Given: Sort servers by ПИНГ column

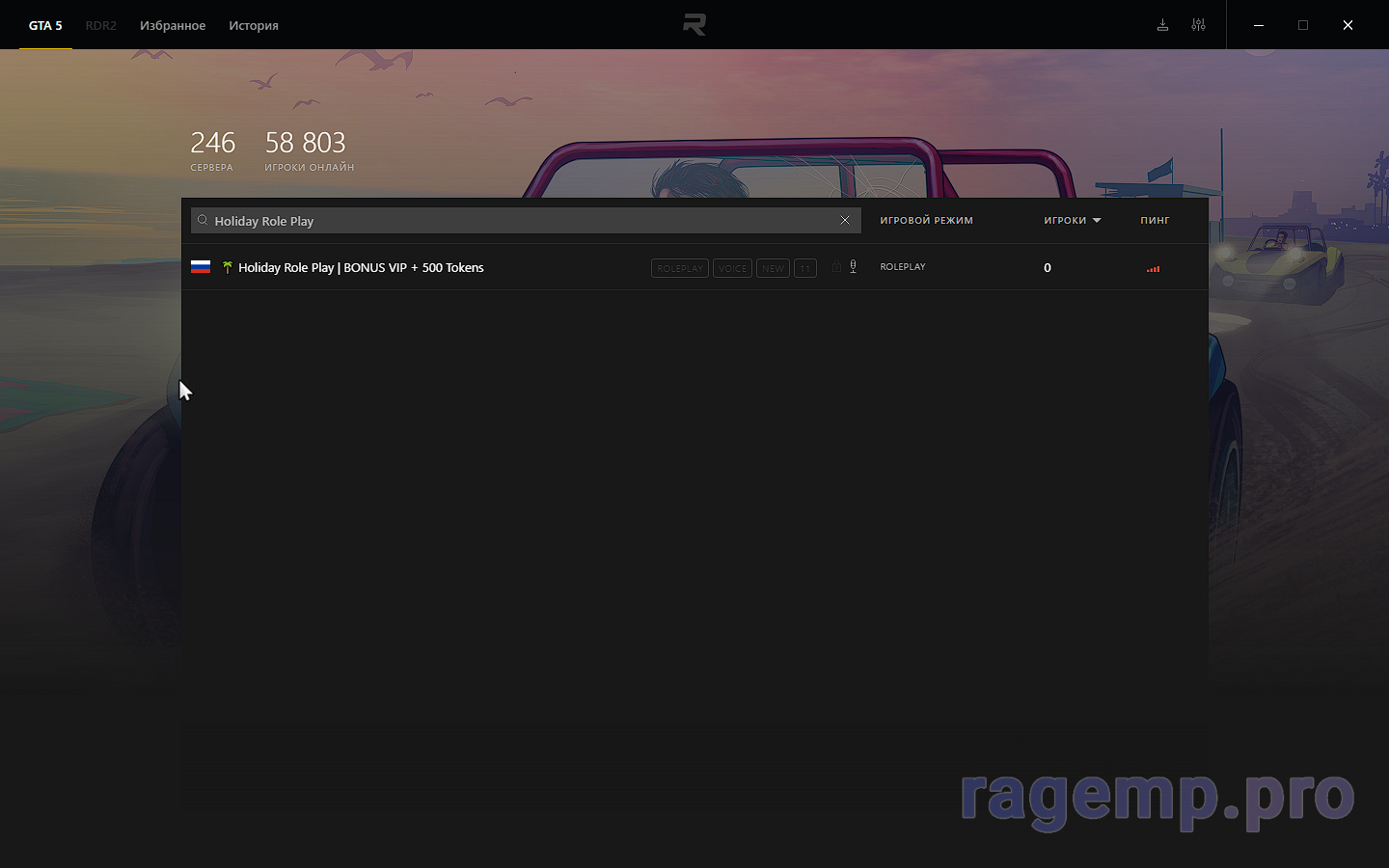Looking at the screenshot, I should point(1155,221).
